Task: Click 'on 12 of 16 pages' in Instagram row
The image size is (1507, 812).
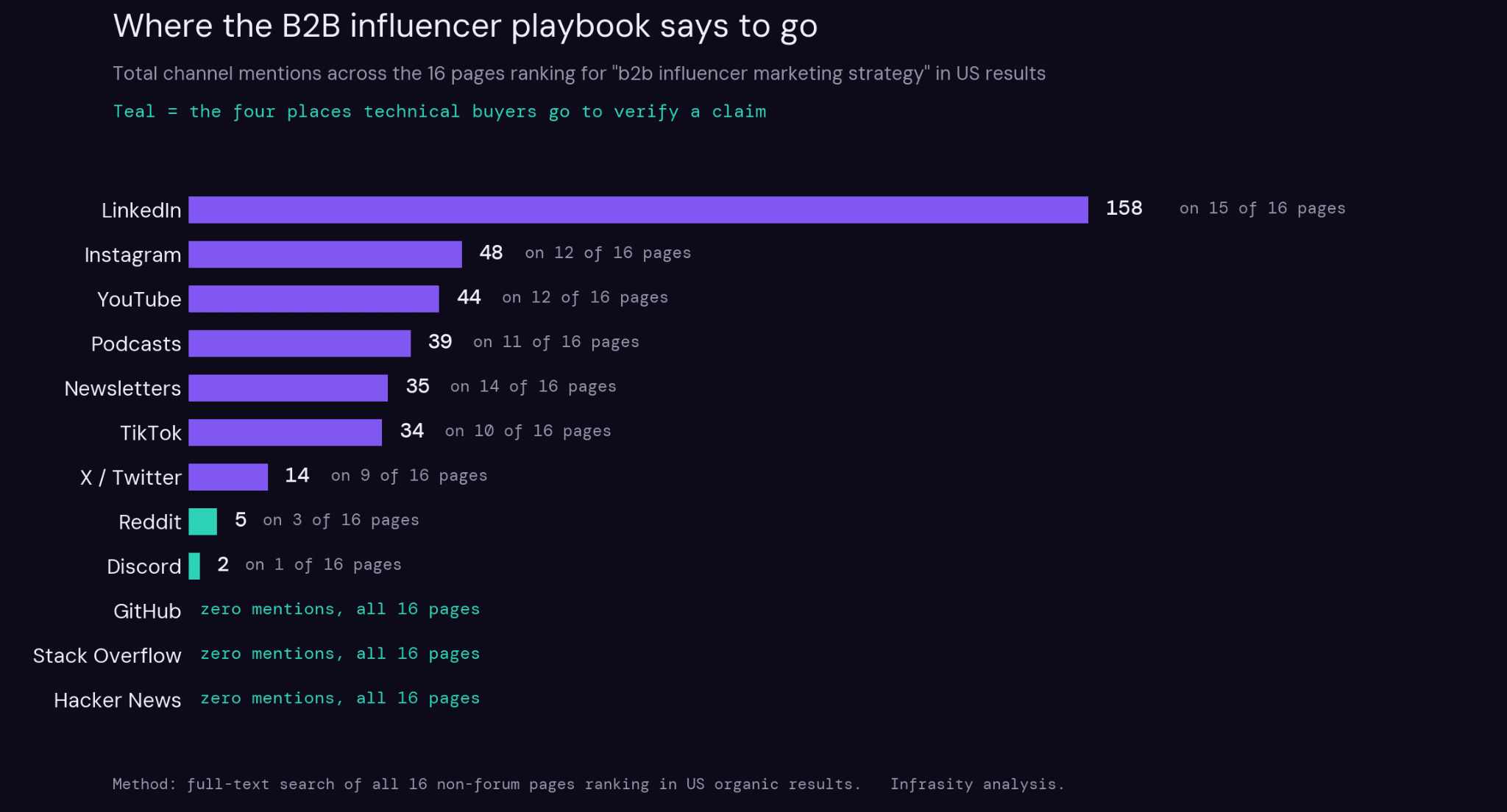Action: pos(608,254)
